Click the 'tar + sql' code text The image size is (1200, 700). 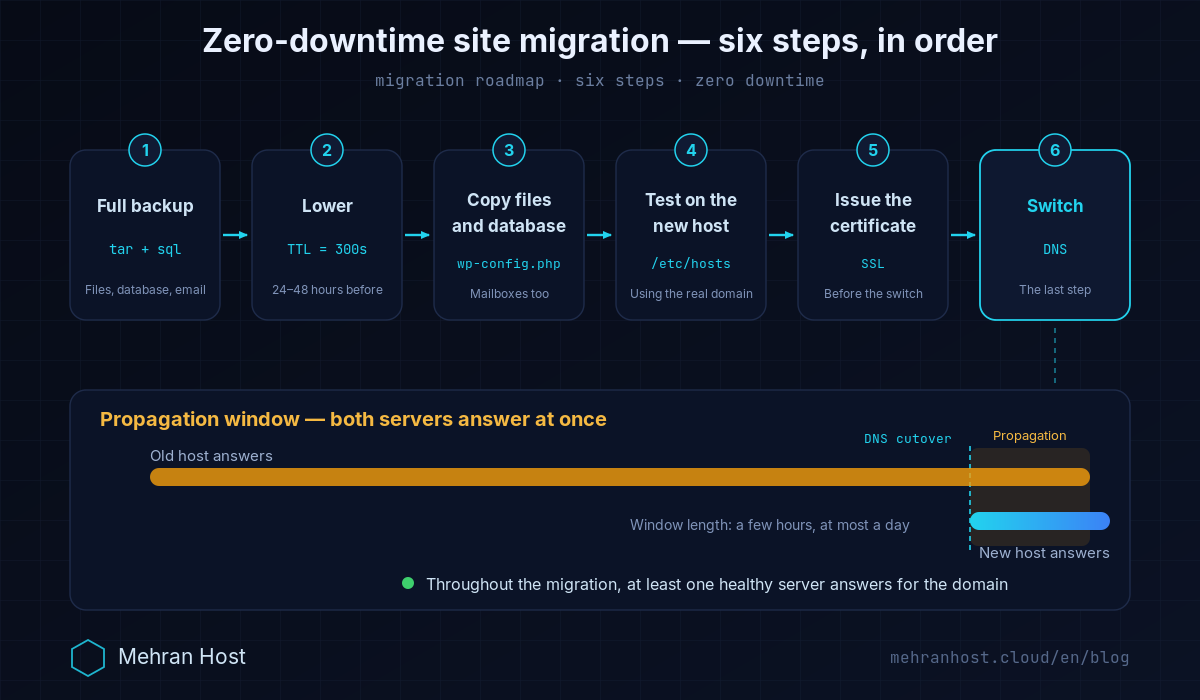click(x=145, y=250)
